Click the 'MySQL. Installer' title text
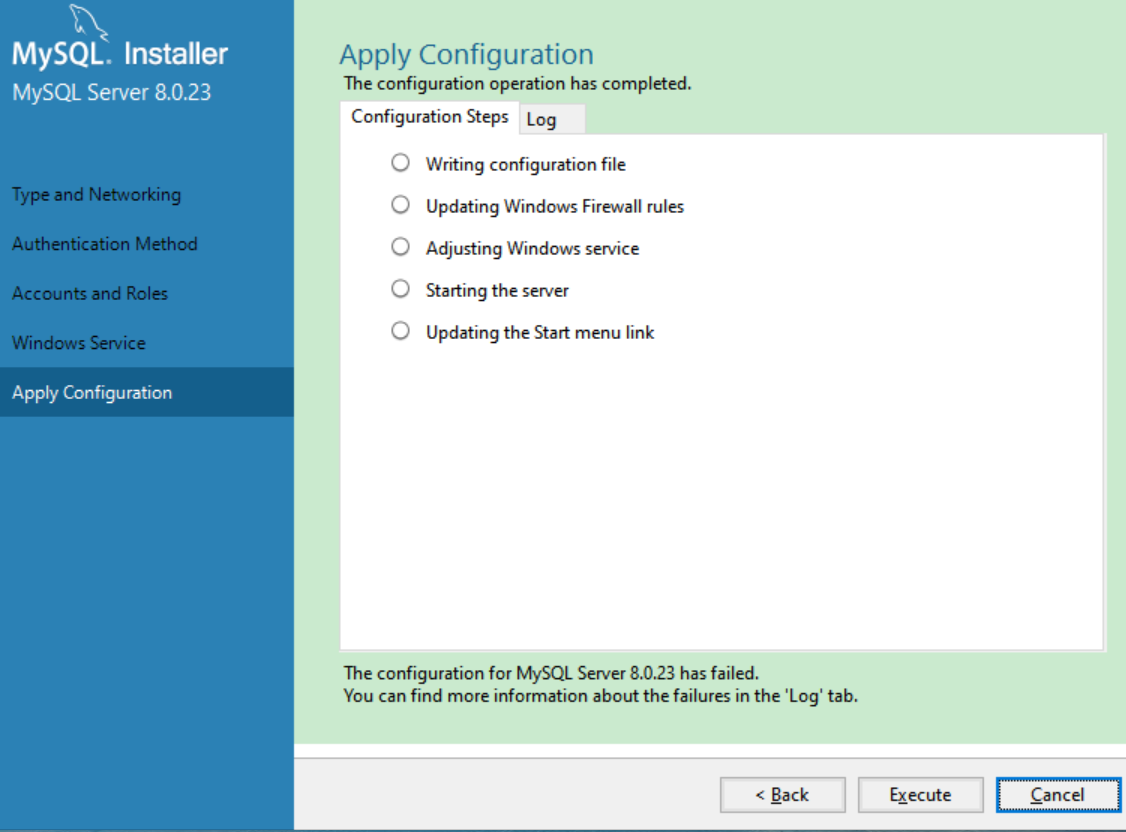The image size is (1126, 832). pos(120,54)
